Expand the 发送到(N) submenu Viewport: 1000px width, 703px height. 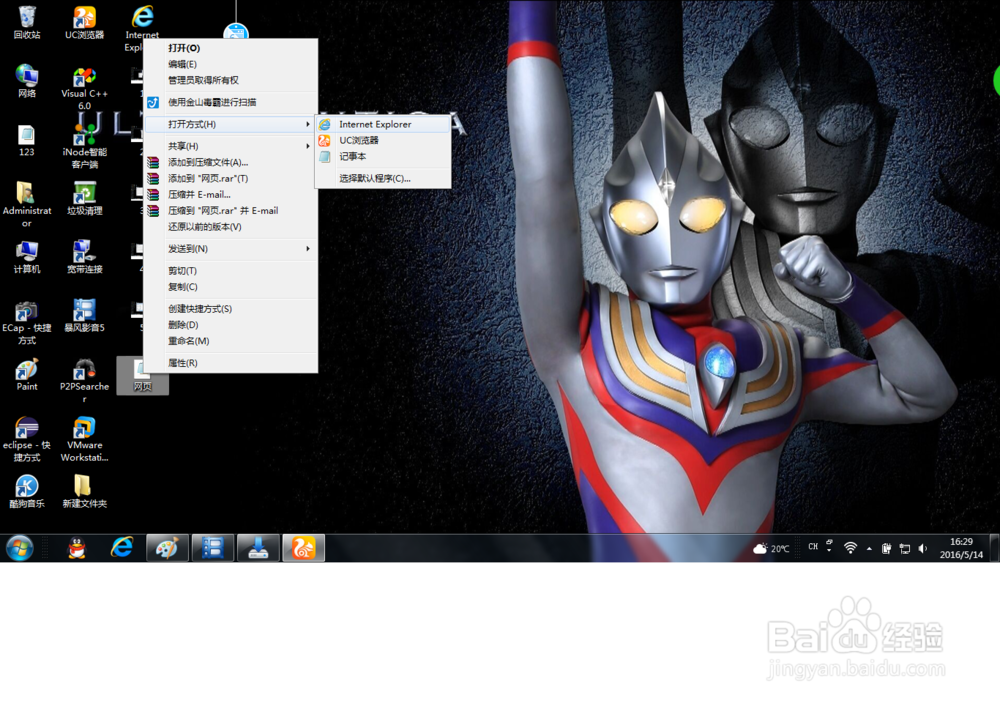coord(231,249)
